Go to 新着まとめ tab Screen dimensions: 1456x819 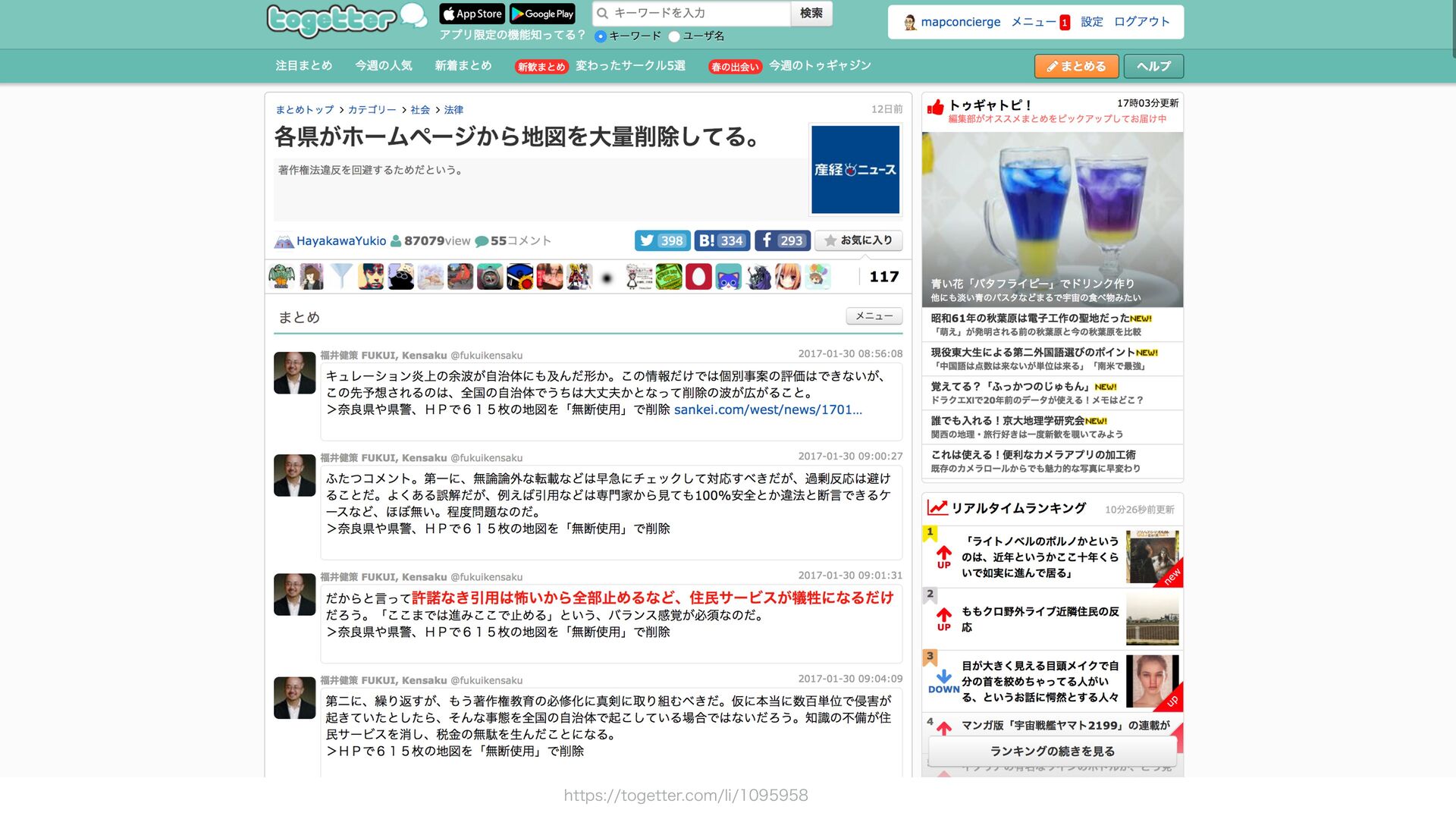[463, 66]
